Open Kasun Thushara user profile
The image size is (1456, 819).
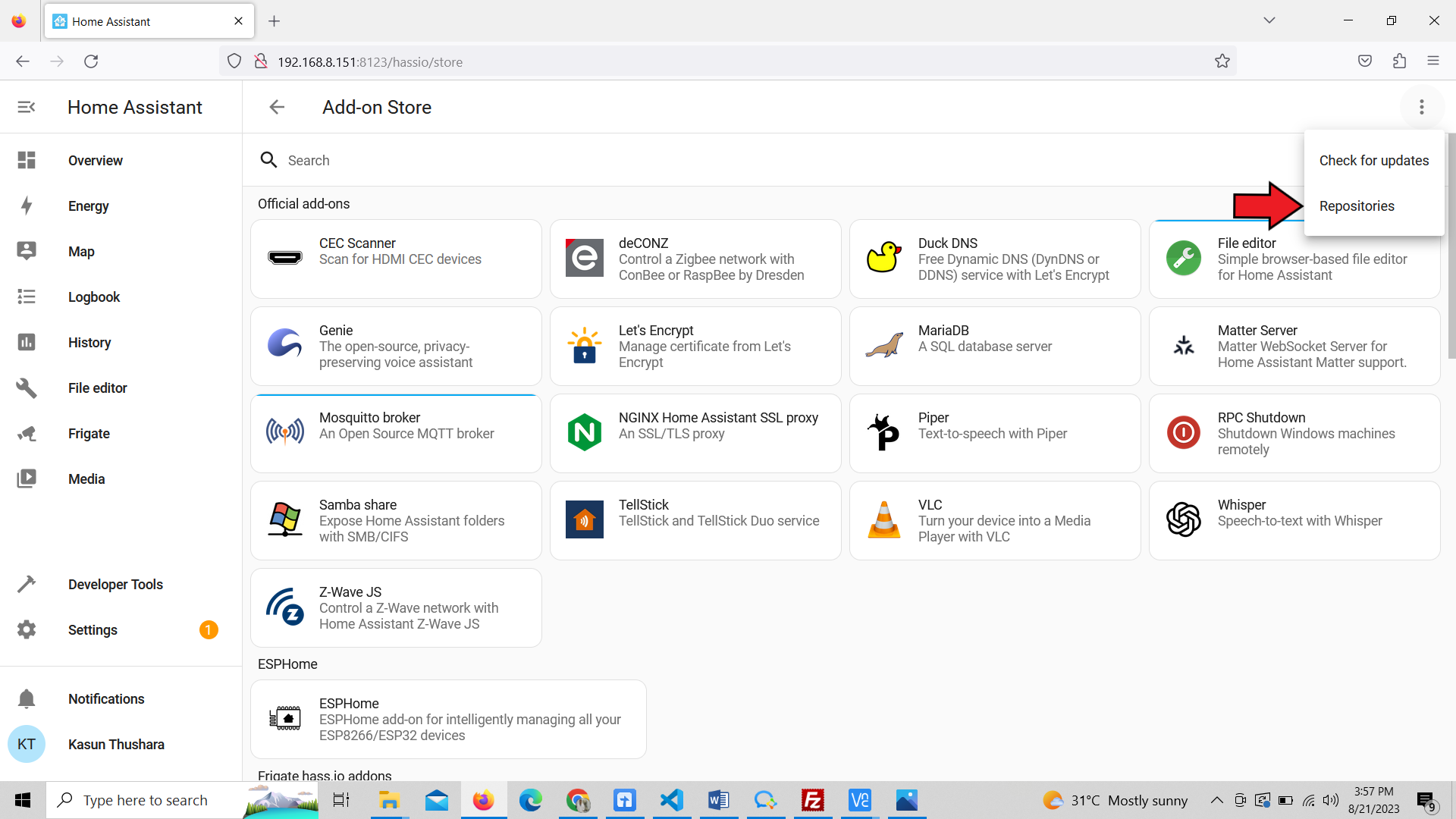pos(121,744)
